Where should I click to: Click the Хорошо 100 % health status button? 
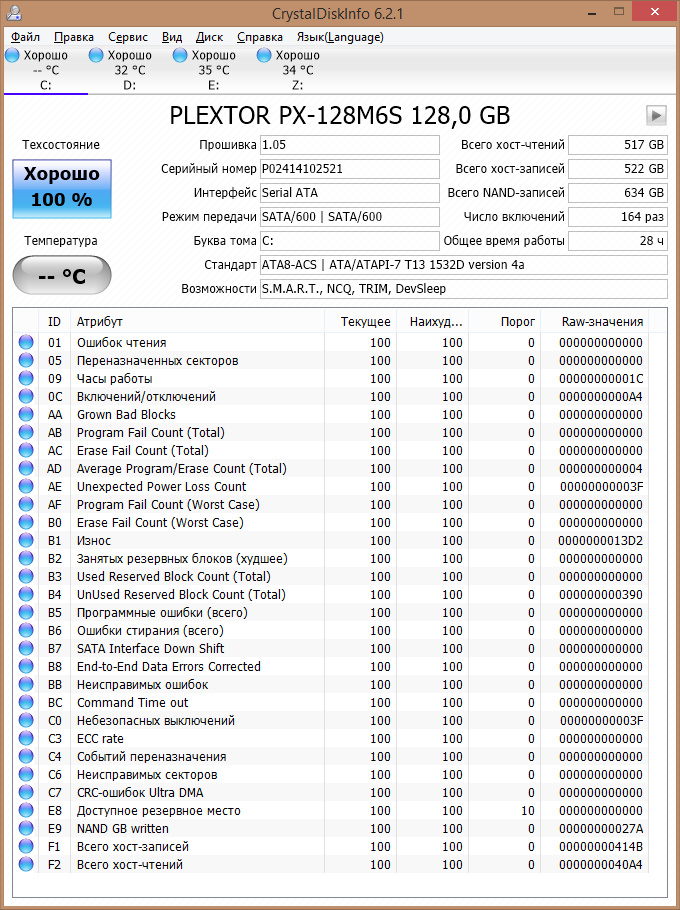pyautogui.click(x=62, y=189)
